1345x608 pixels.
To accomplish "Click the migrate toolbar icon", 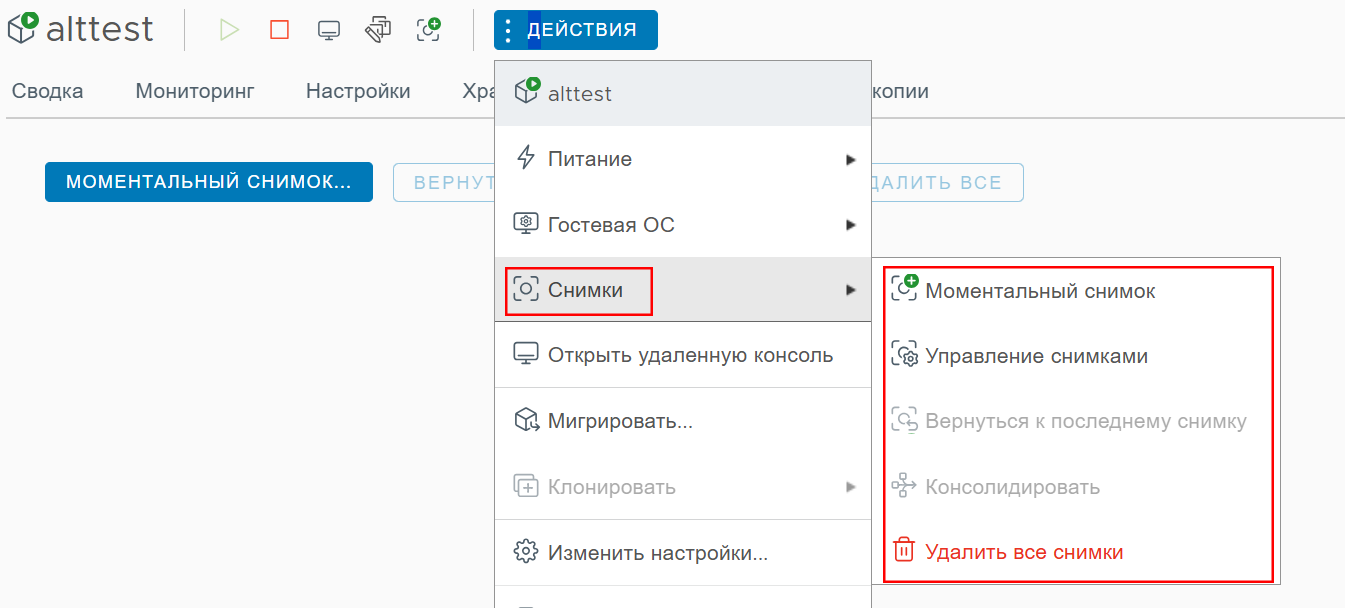I will 378,30.
